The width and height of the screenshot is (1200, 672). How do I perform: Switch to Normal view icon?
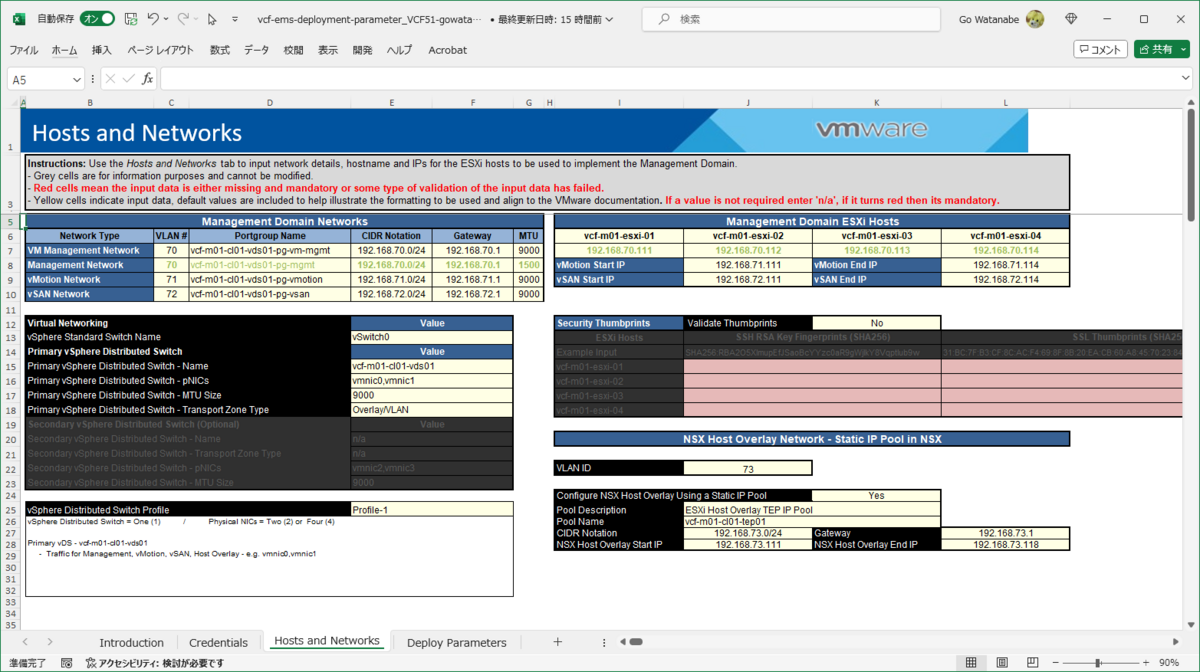point(971,663)
